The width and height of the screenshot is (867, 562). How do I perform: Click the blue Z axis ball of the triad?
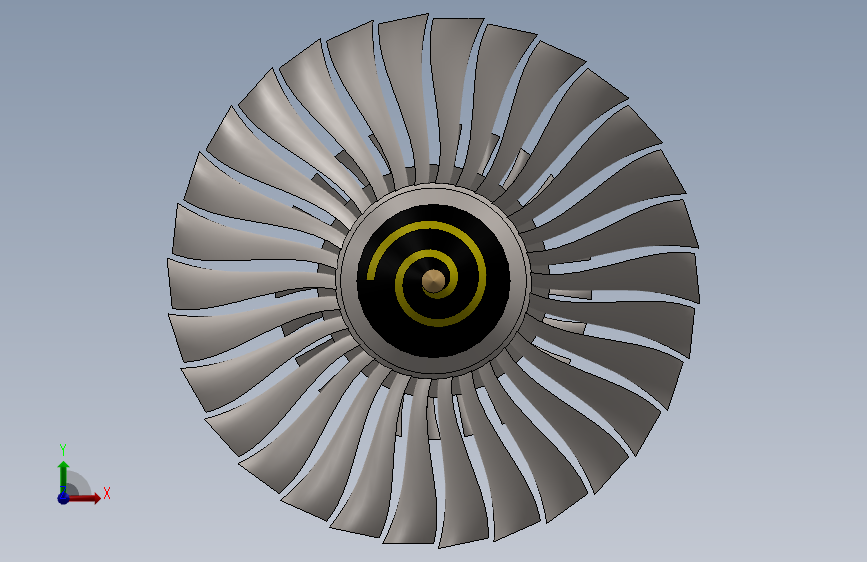(x=63, y=498)
